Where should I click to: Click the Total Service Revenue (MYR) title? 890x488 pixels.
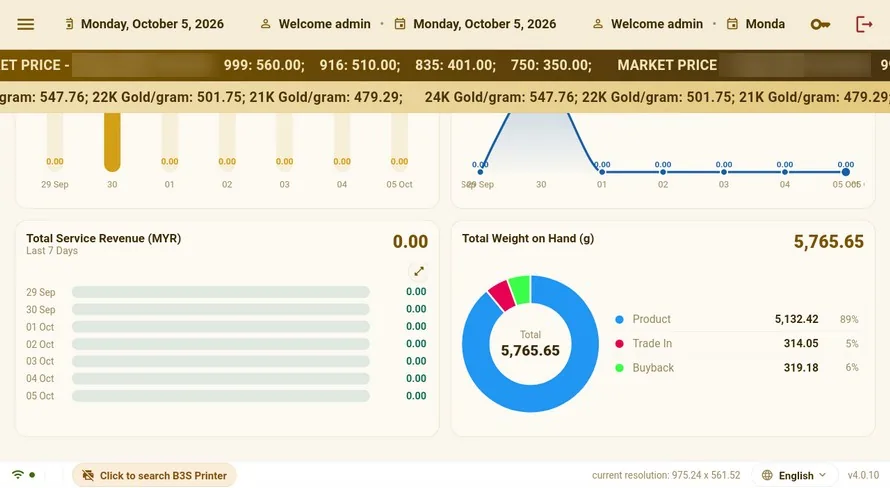tap(103, 238)
